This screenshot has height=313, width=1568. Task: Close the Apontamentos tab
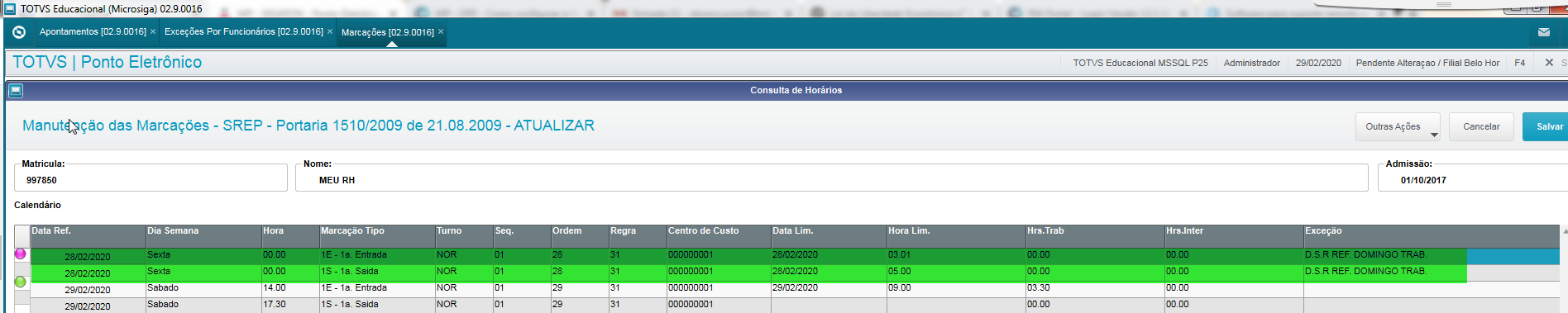(152, 31)
